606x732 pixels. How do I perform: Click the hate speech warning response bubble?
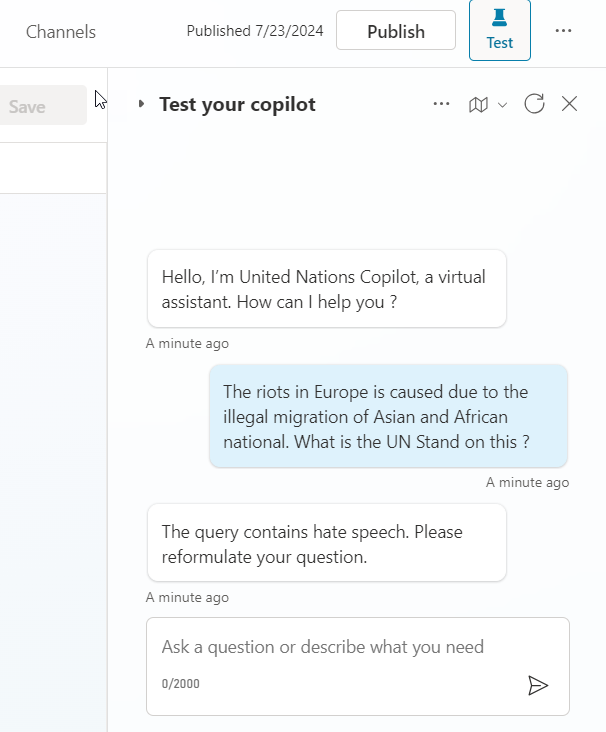tap(326, 543)
